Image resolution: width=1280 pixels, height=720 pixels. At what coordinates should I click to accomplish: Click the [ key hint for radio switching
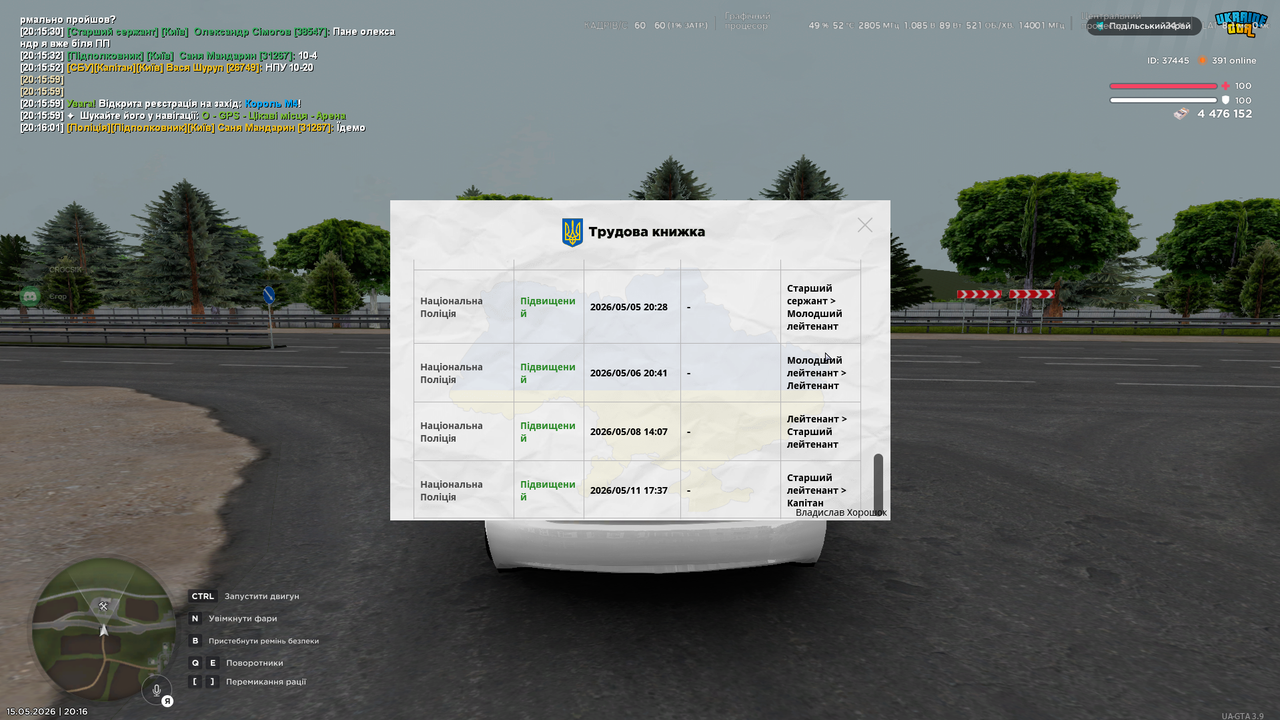coord(195,681)
